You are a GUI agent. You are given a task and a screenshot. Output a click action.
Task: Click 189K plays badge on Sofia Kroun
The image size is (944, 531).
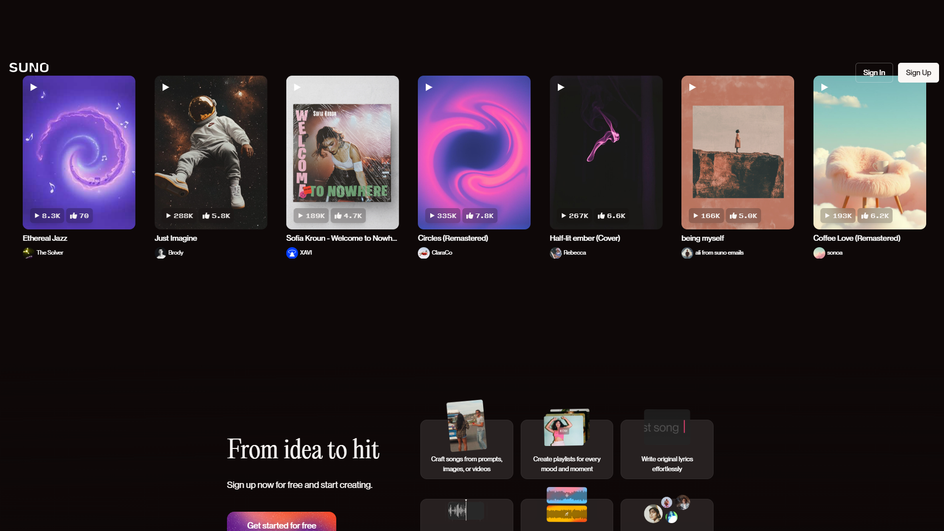pos(311,216)
